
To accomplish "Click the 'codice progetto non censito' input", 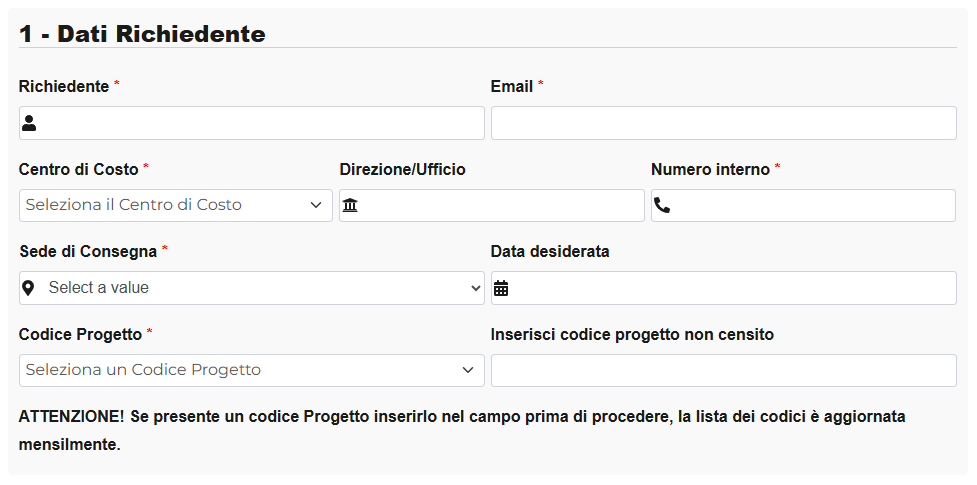I will pos(723,370).
